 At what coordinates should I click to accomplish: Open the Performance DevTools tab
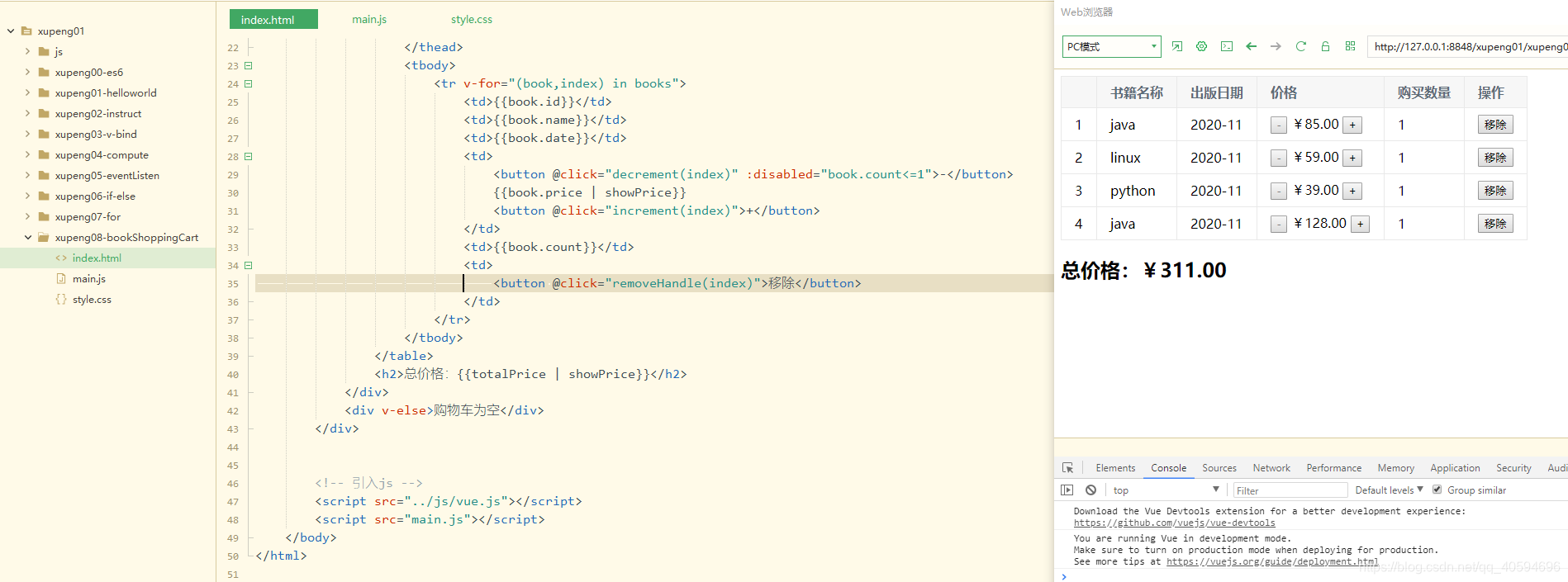coord(1333,467)
